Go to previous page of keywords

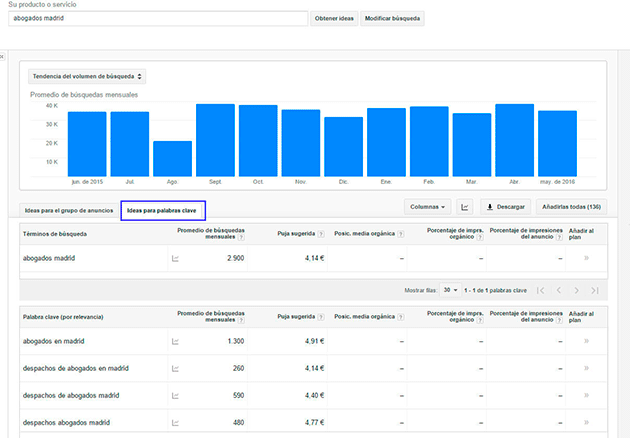point(558,290)
